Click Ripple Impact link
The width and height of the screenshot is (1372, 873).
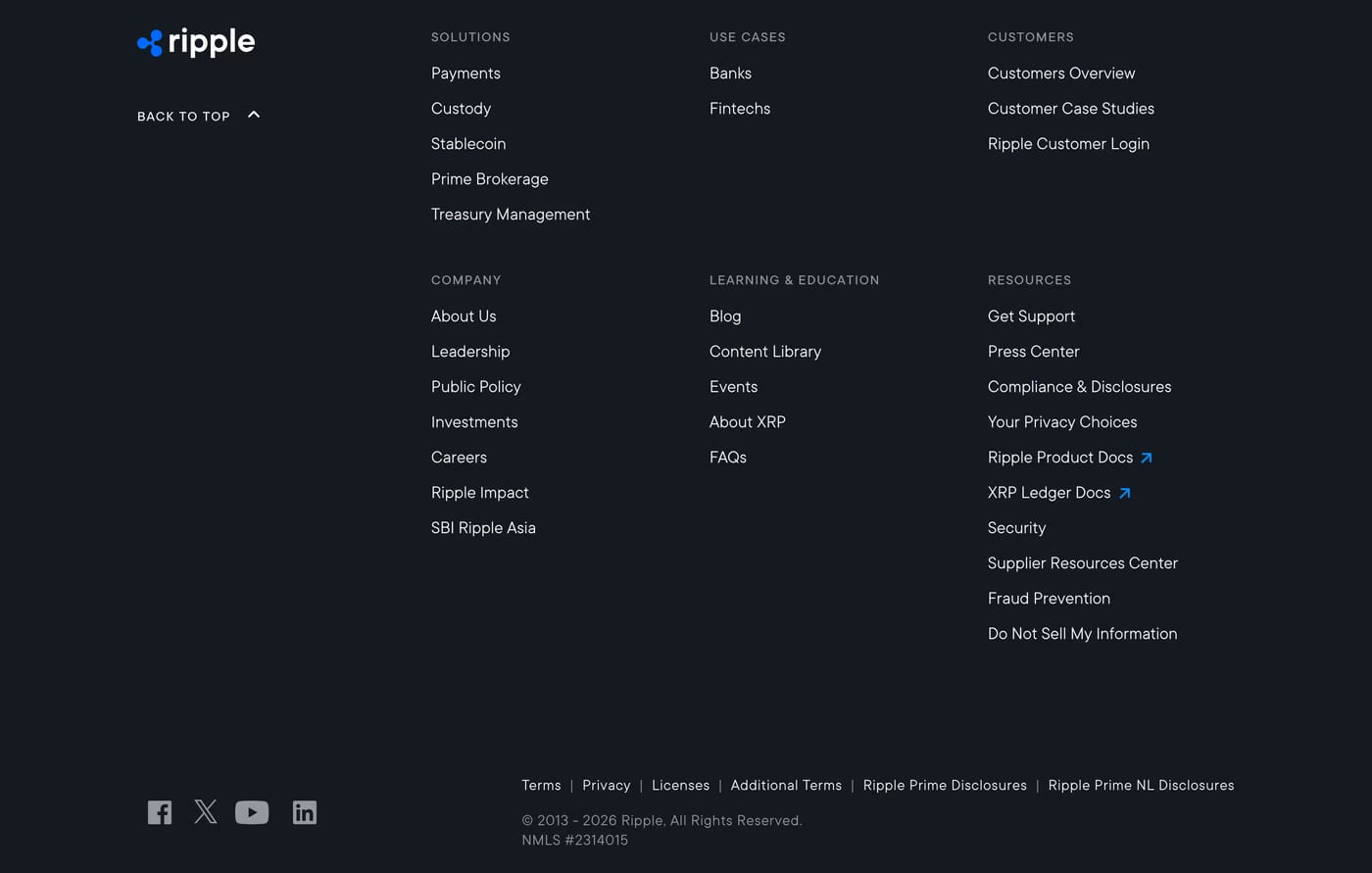pos(480,493)
